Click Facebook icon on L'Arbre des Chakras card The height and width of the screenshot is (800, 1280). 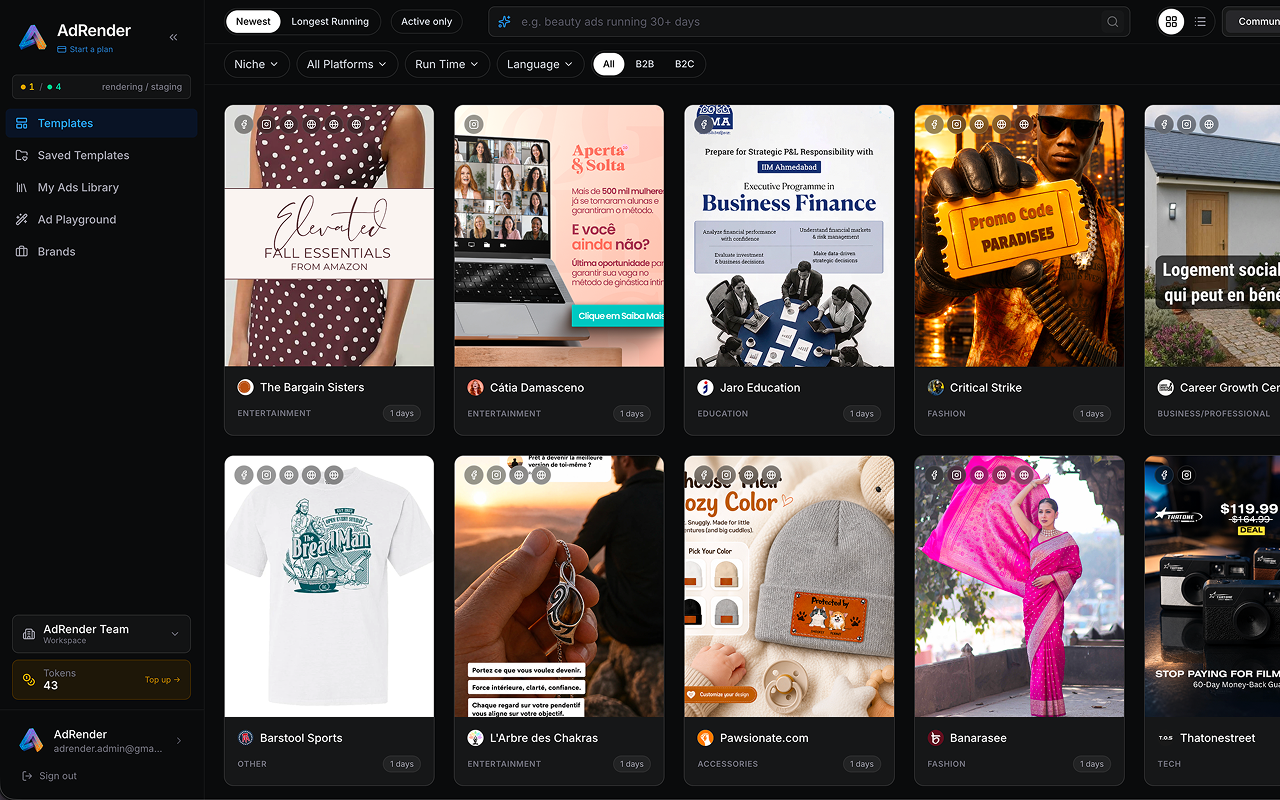pyautogui.click(x=474, y=475)
